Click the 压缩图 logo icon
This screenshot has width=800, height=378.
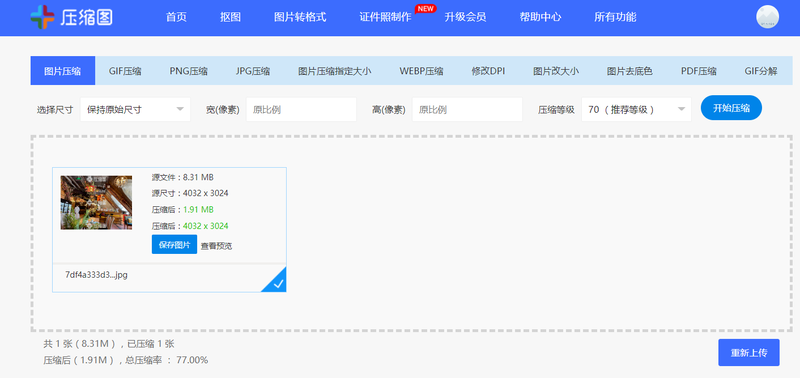[42, 17]
